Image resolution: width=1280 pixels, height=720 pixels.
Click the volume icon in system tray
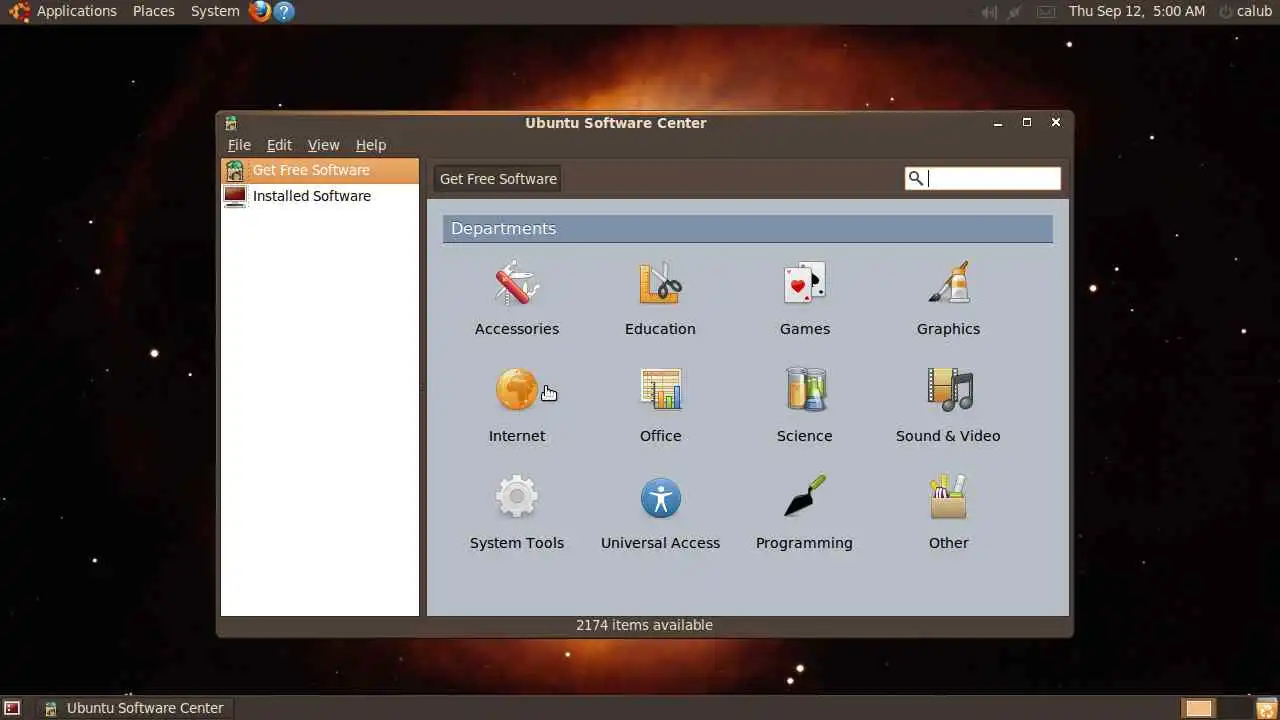pyautogui.click(x=989, y=12)
